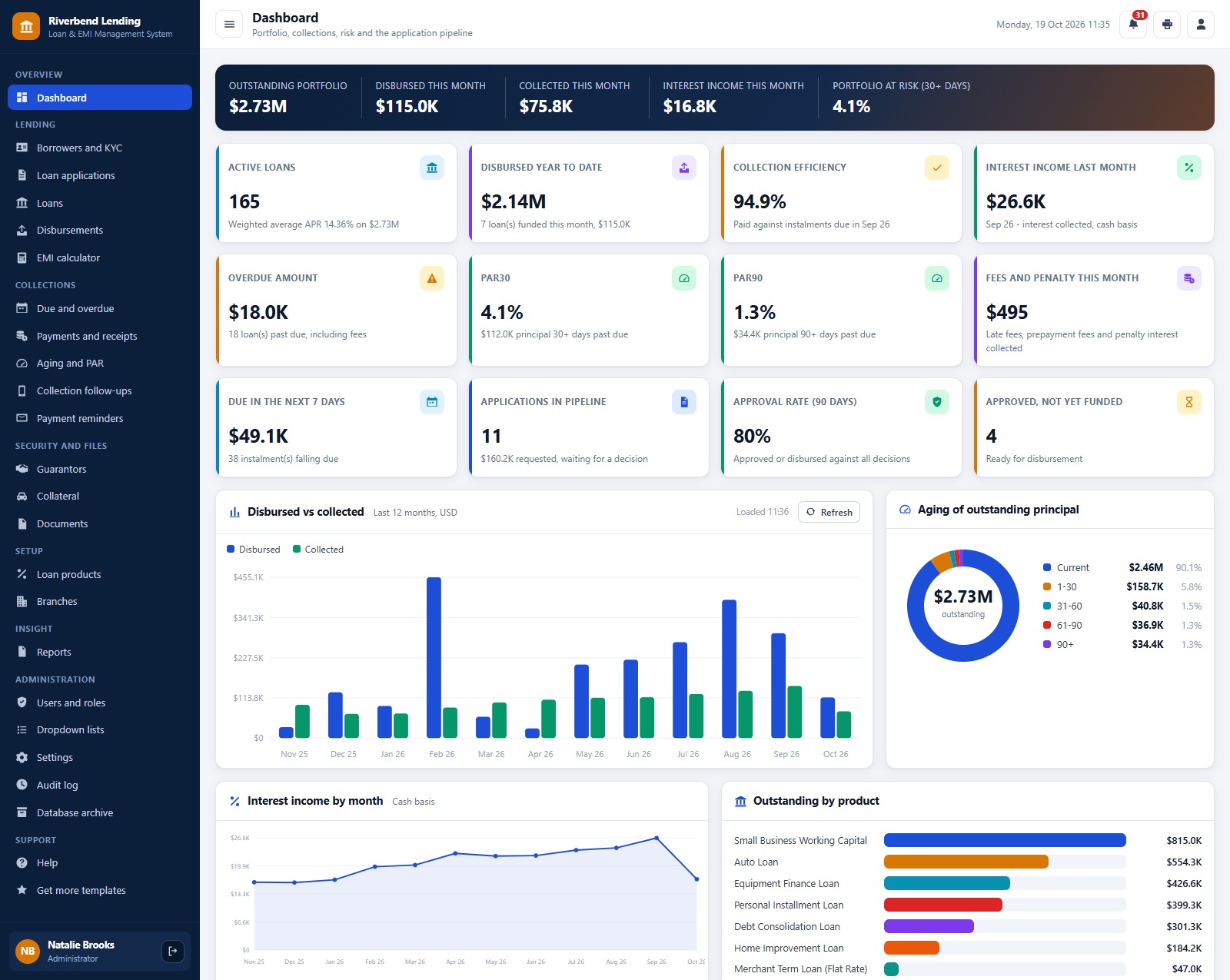Screen dimensions: 1230x980
Task: Click the Fees and Penalty coins icon
Action: (1189, 278)
